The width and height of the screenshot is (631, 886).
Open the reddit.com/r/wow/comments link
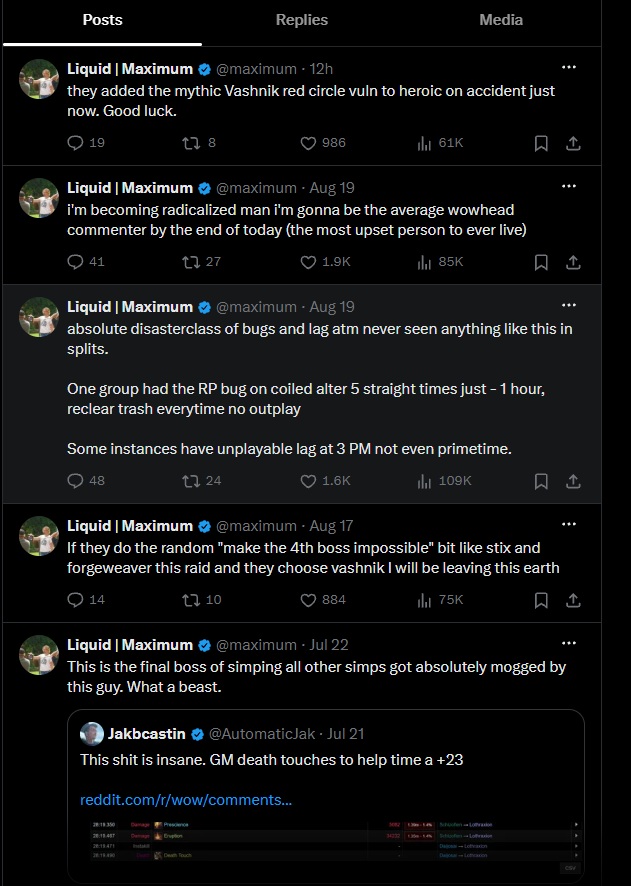(186, 800)
